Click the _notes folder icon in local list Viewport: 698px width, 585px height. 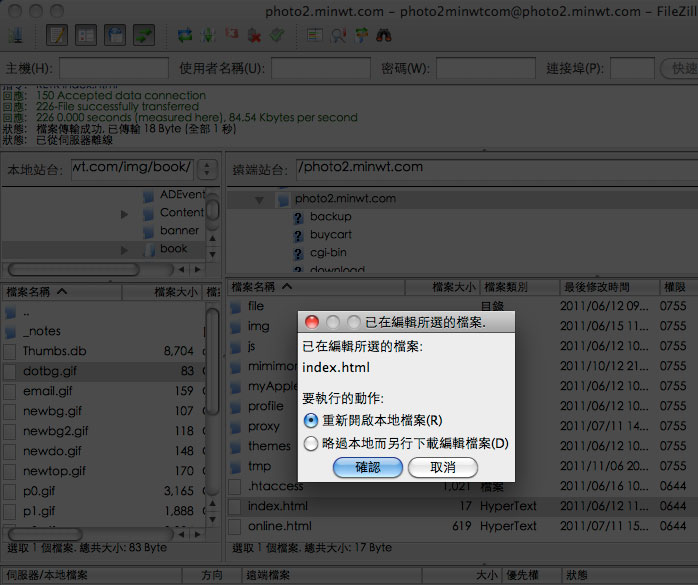[10, 332]
